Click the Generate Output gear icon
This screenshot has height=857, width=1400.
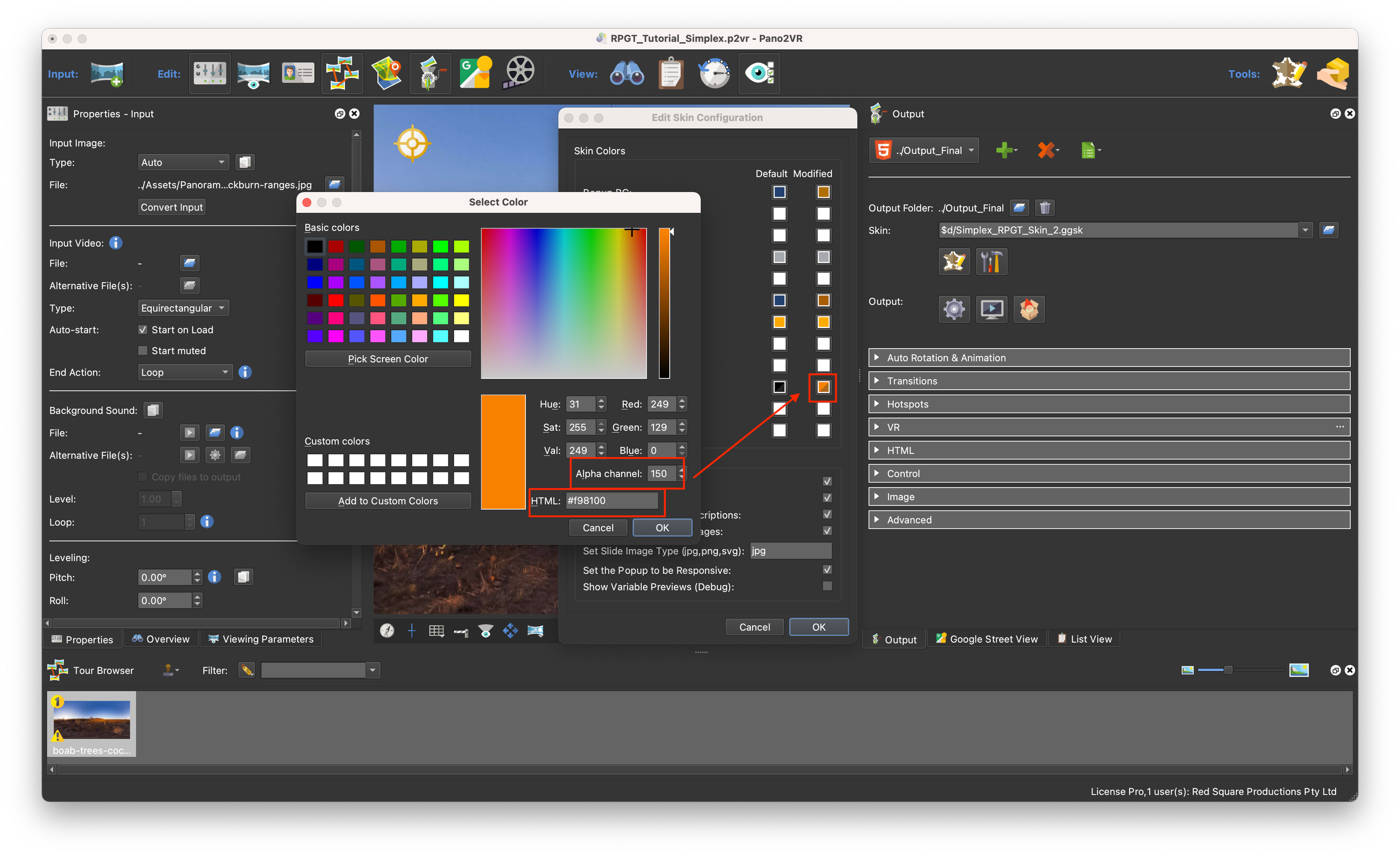coord(954,310)
